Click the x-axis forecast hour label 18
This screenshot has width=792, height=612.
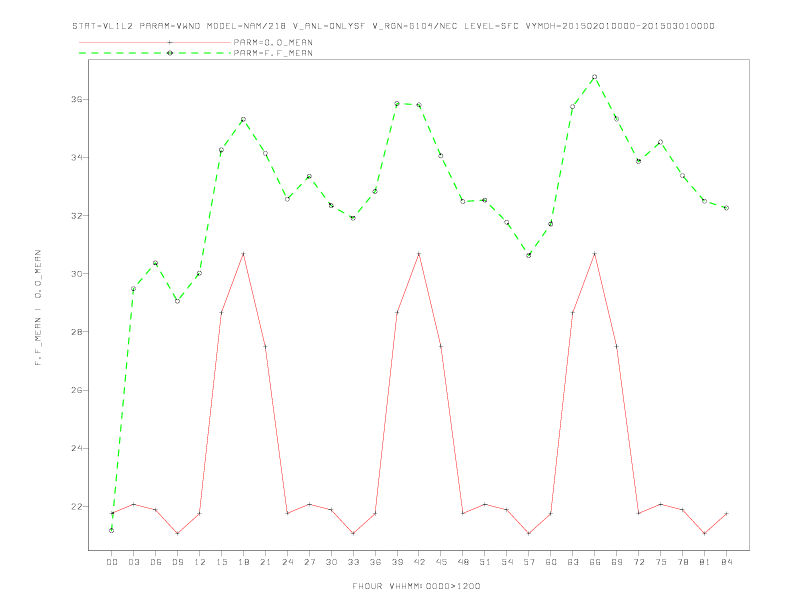[243, 562]
